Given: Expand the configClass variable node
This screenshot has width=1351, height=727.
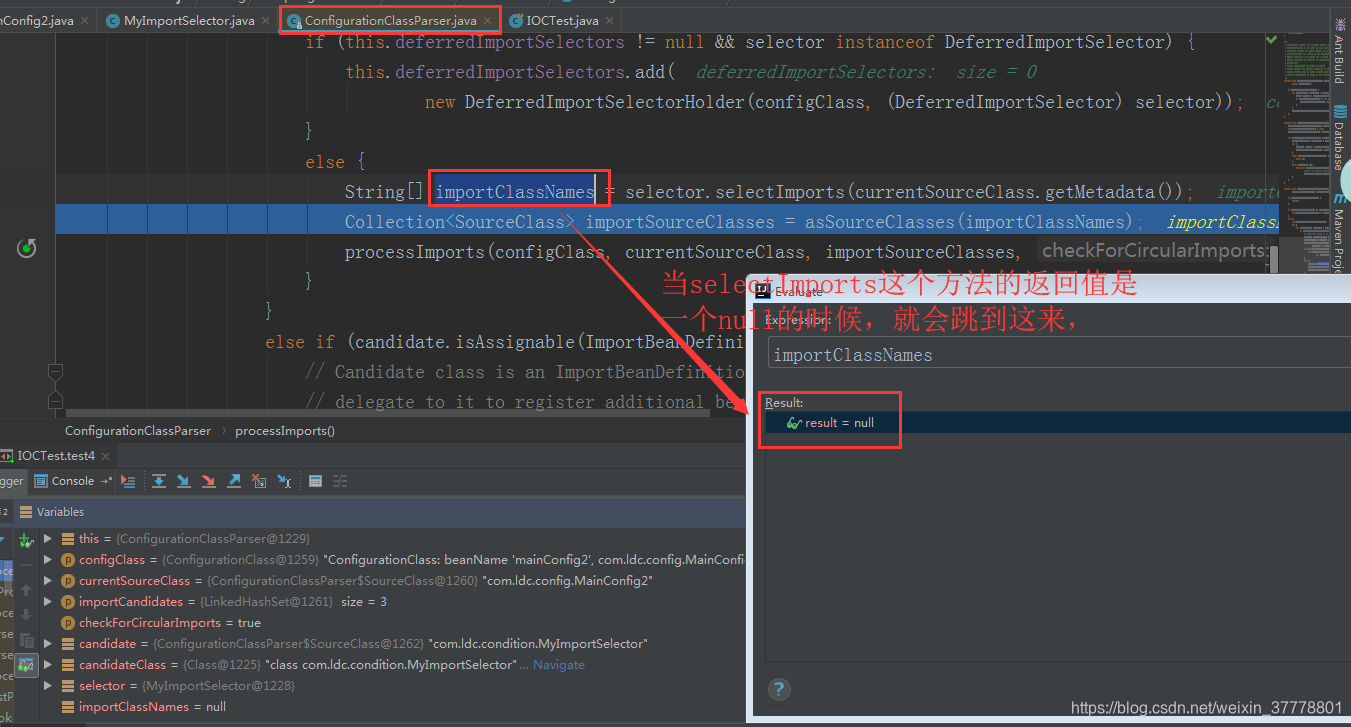Looking at the screenshot, I should click(x=47, y=560).
